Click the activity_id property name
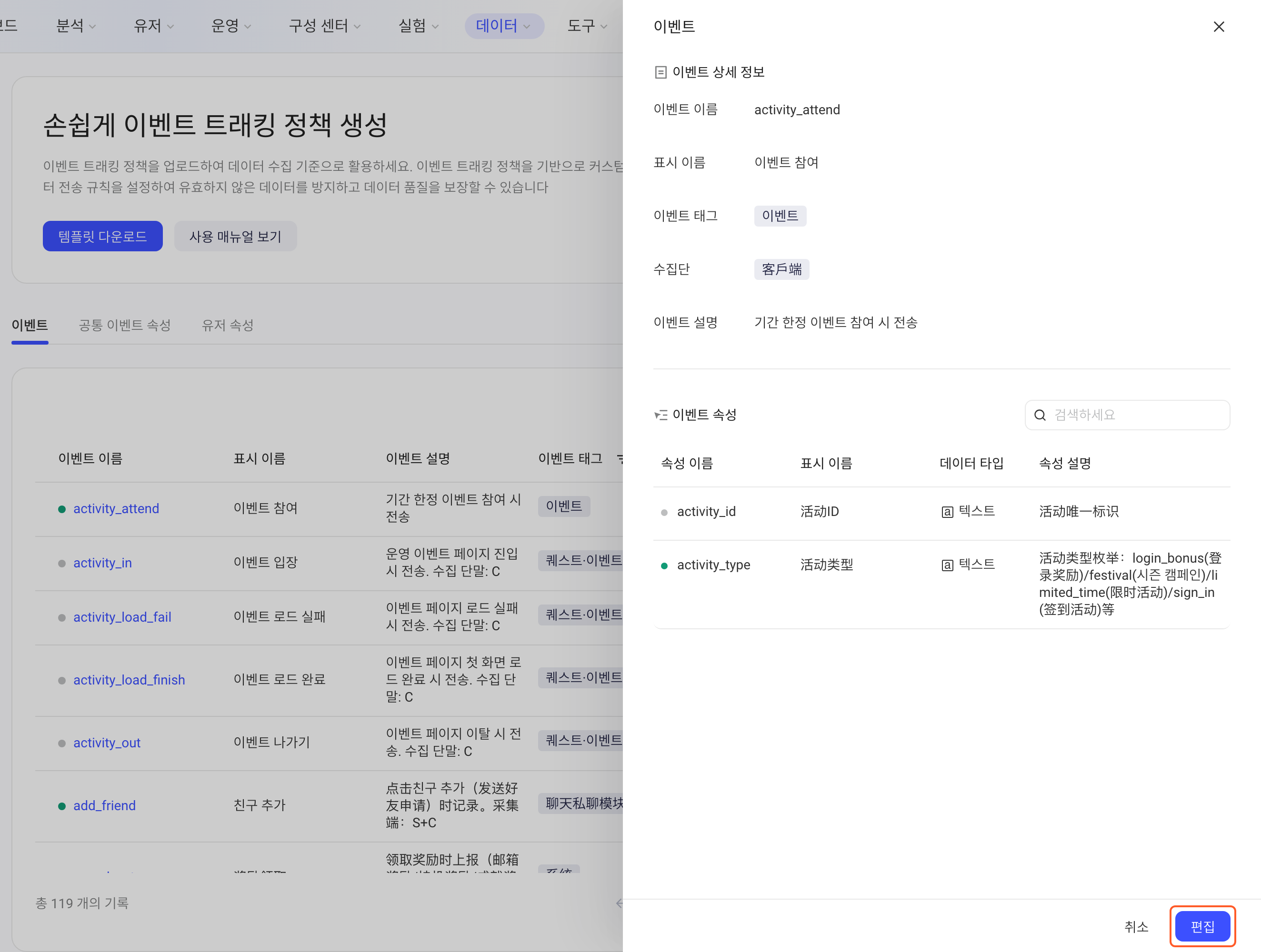Image resolution: width=1261 pixels, height=952 pixels. pyautogui.click(x=706, y=512)
